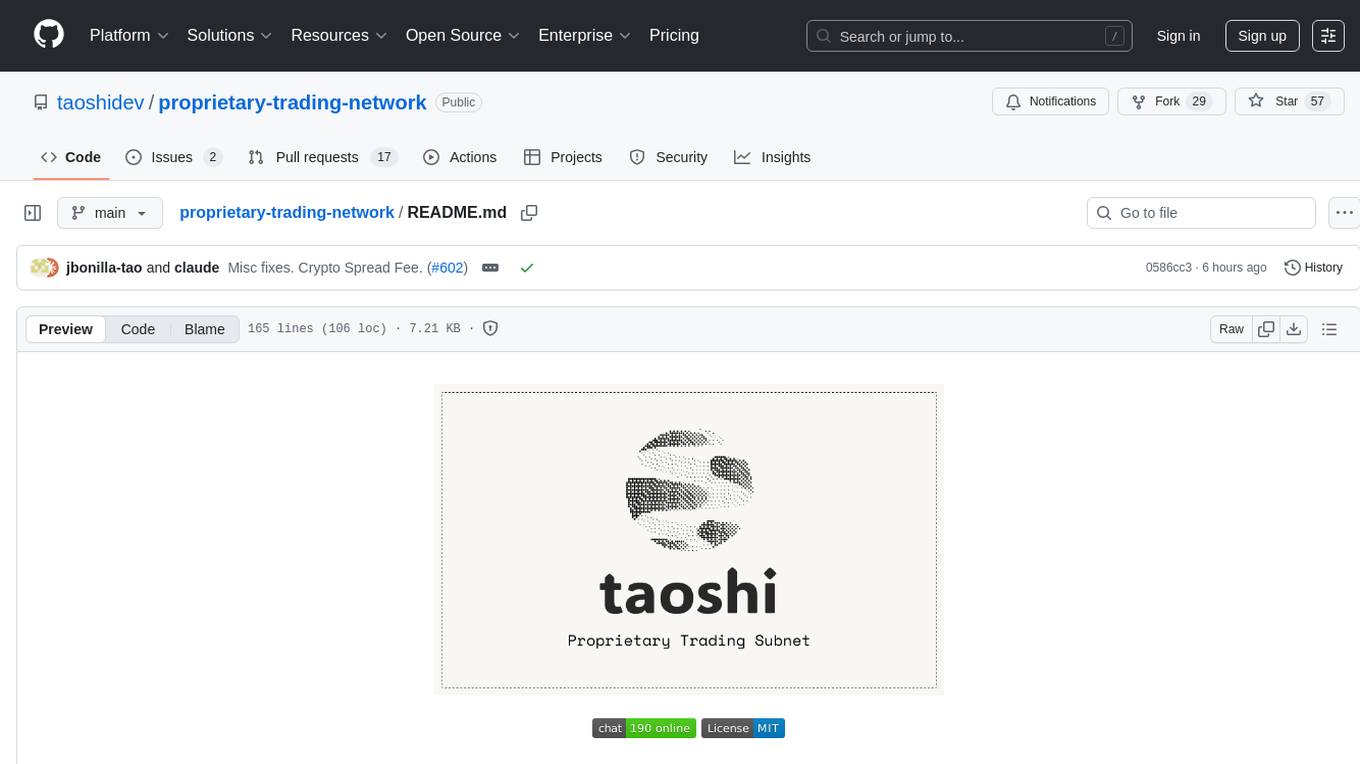Click the README.md file name text
Screen dimensions: 1360x764
(457, 213)
